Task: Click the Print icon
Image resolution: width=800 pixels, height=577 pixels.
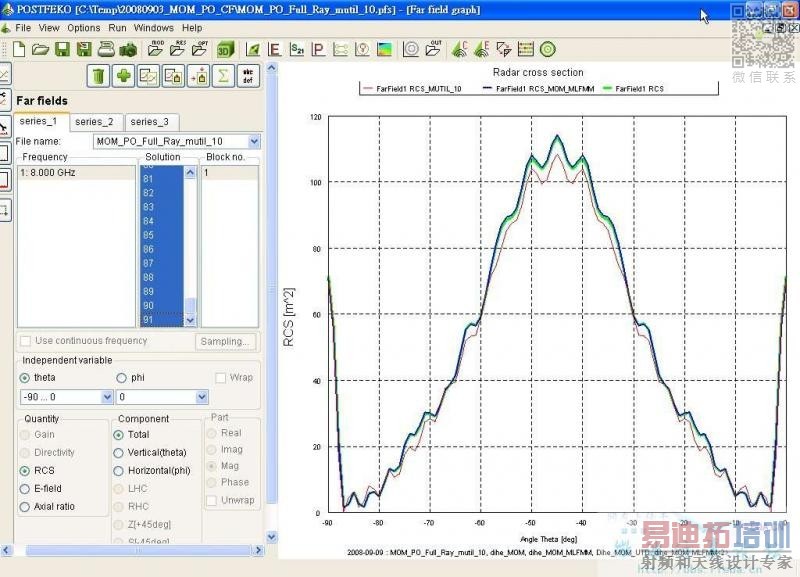Action: point(106,49)
